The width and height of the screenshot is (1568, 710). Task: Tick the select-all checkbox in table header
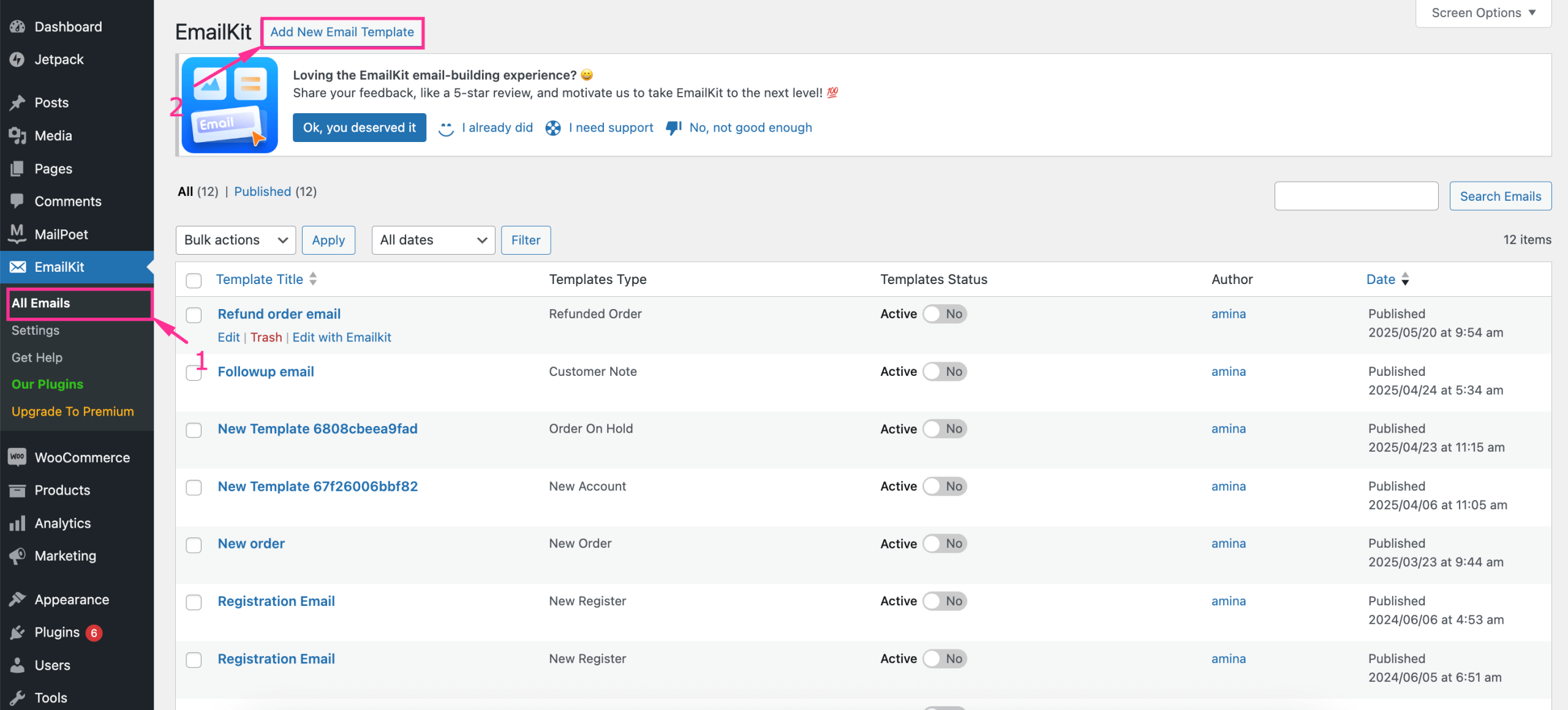pos(194,280)
